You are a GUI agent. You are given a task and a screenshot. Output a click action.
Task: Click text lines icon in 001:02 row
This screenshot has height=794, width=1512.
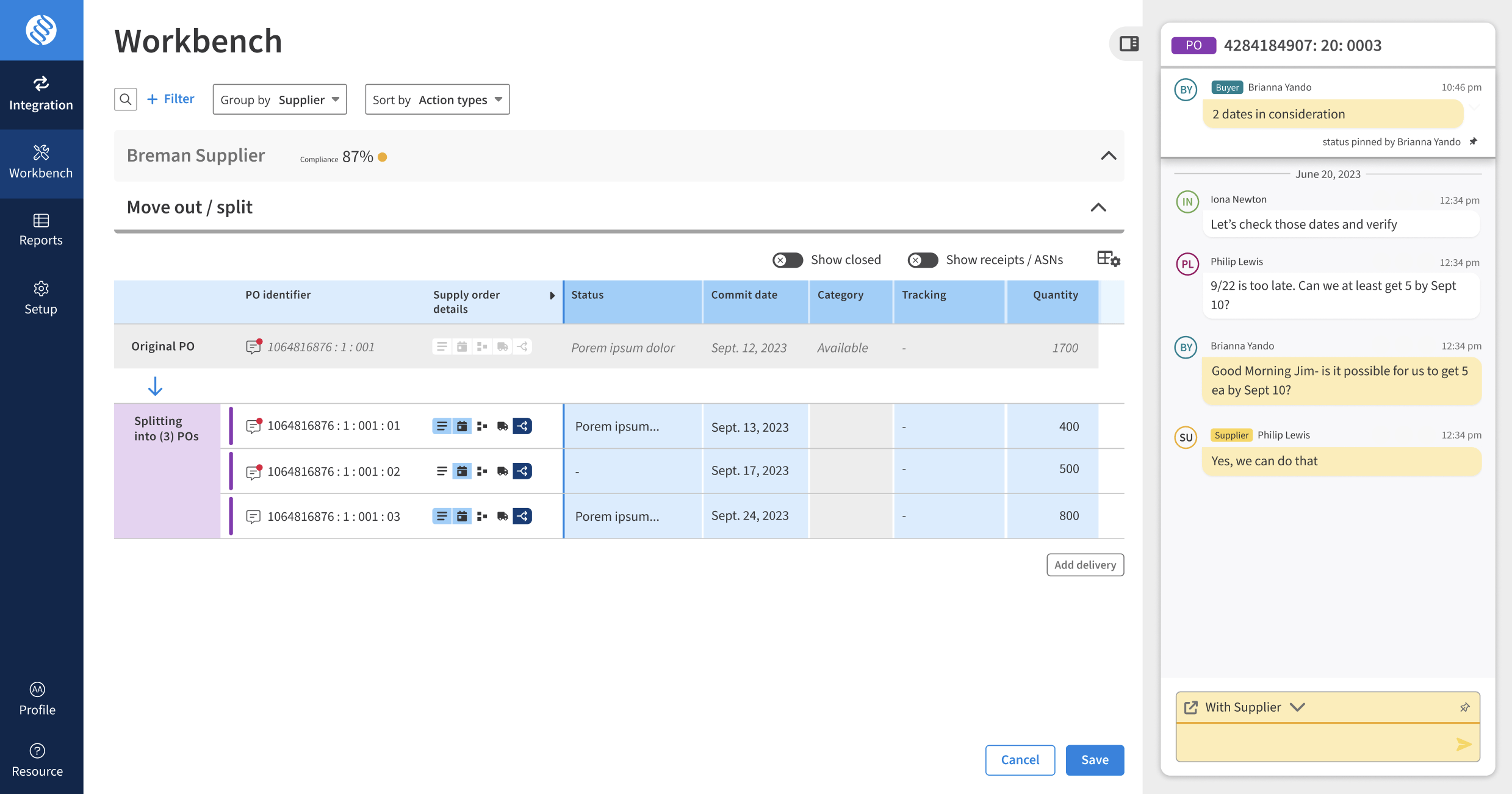tap(442, 471)
